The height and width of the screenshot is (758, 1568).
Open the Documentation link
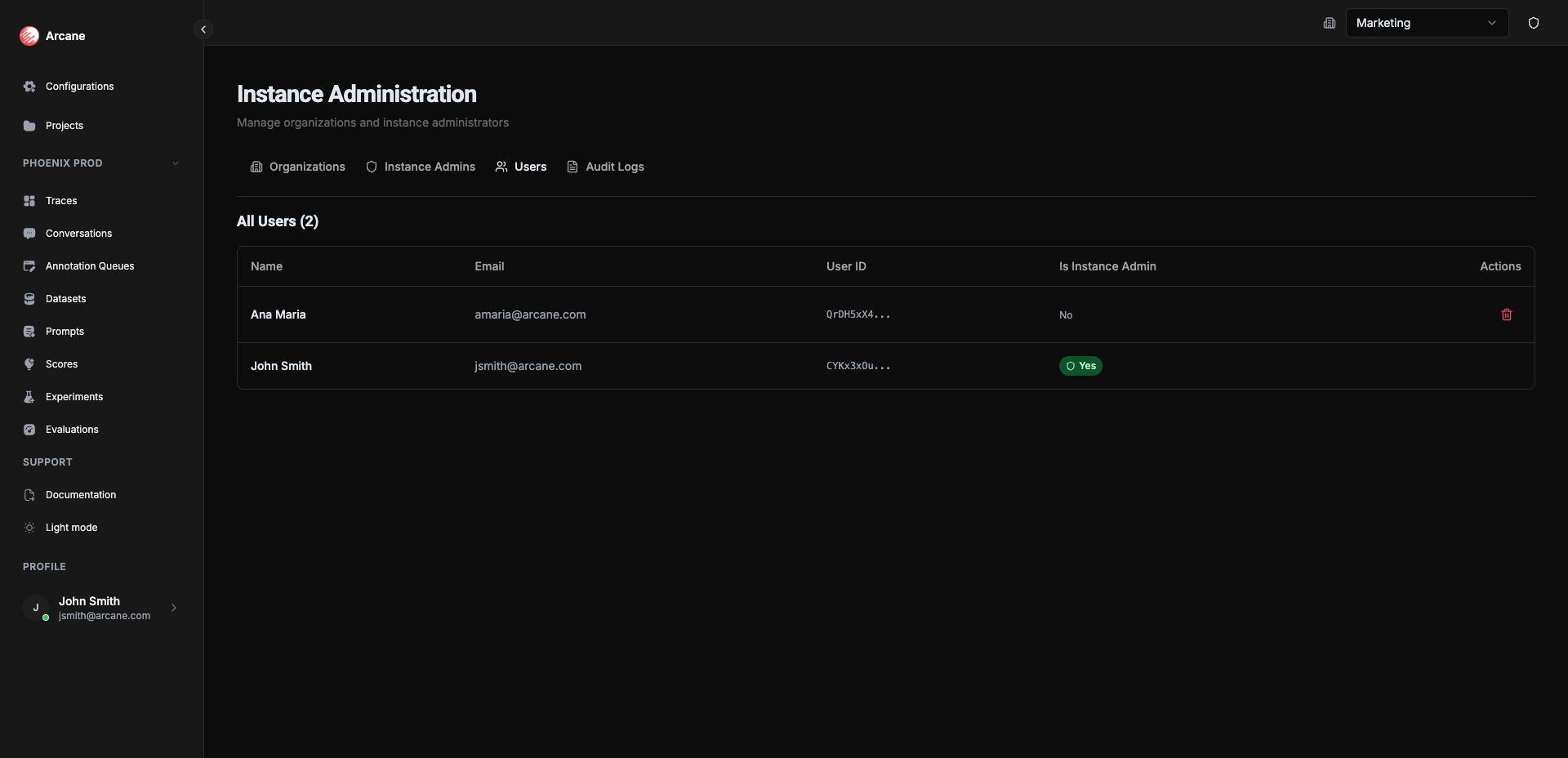(79, 494)
